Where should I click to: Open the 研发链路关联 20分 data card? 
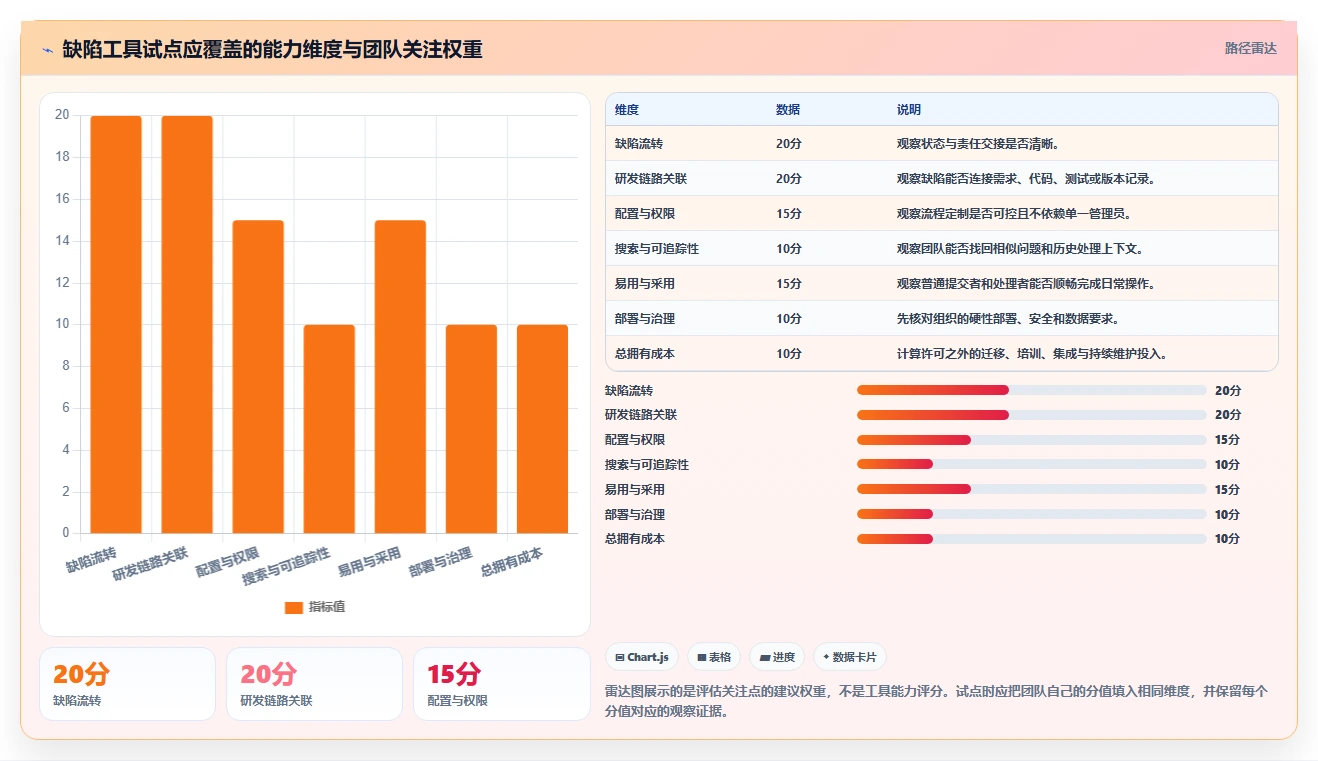click(x=314, y=684)
